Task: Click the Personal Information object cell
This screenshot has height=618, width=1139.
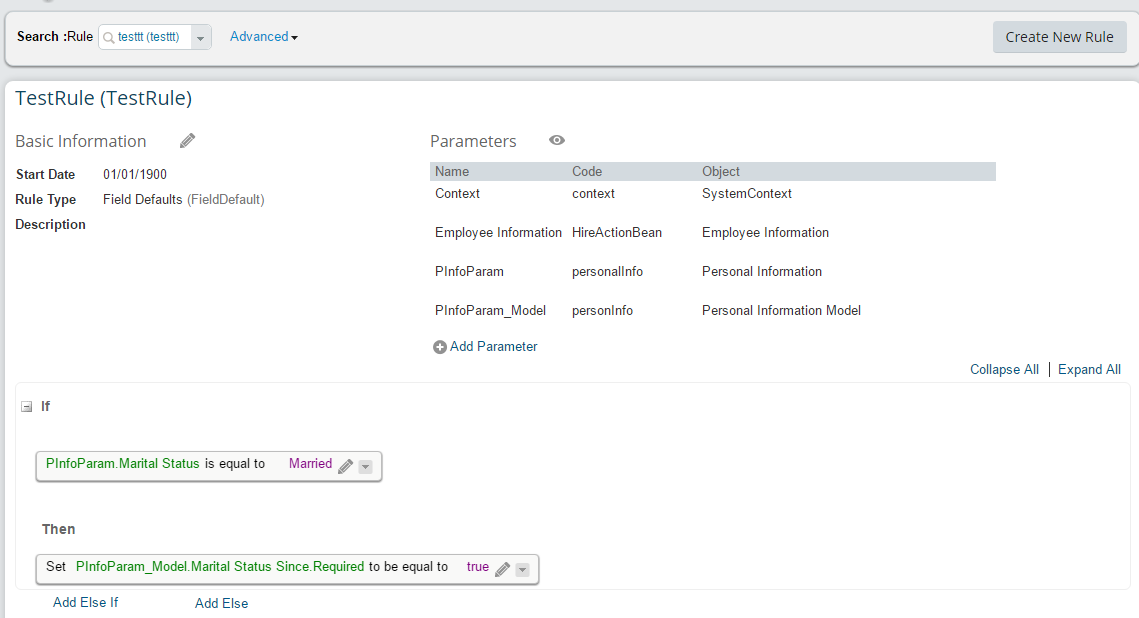Action: coord(762,272)
